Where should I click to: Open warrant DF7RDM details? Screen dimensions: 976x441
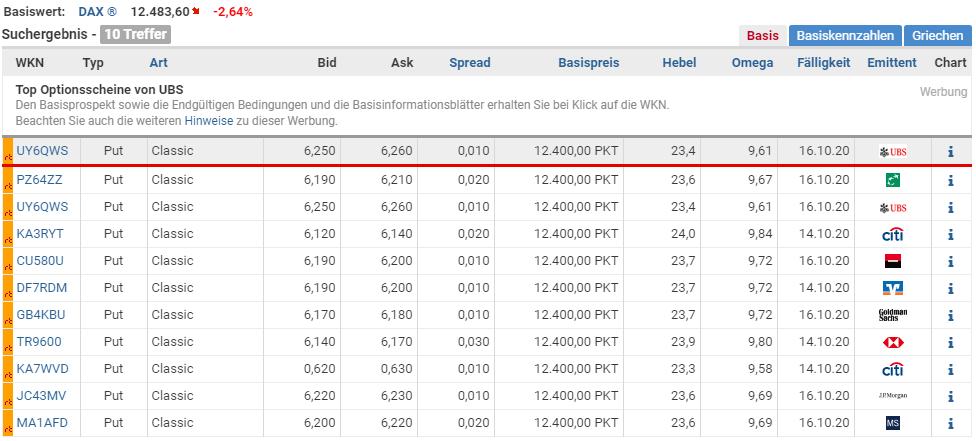[42, 288]
